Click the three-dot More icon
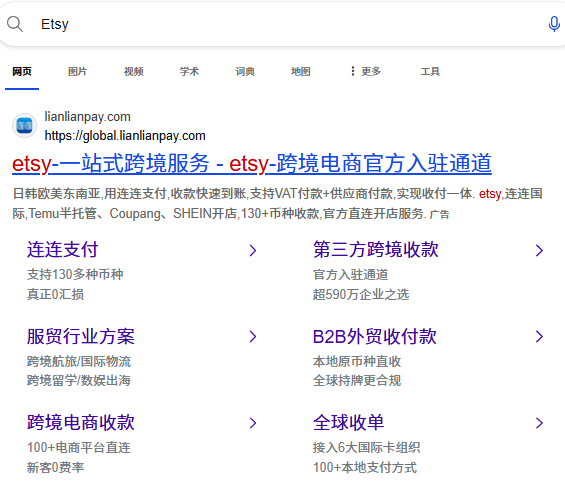Image resolution: width=565 pixels, height=481 pixels. [353, 71]
